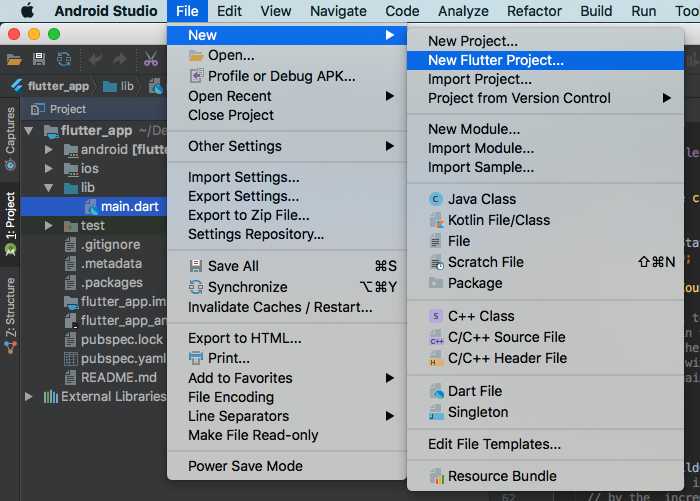
Task: Collapse the lib folder node
Action: pyautogui.click(x=48, y=188)
